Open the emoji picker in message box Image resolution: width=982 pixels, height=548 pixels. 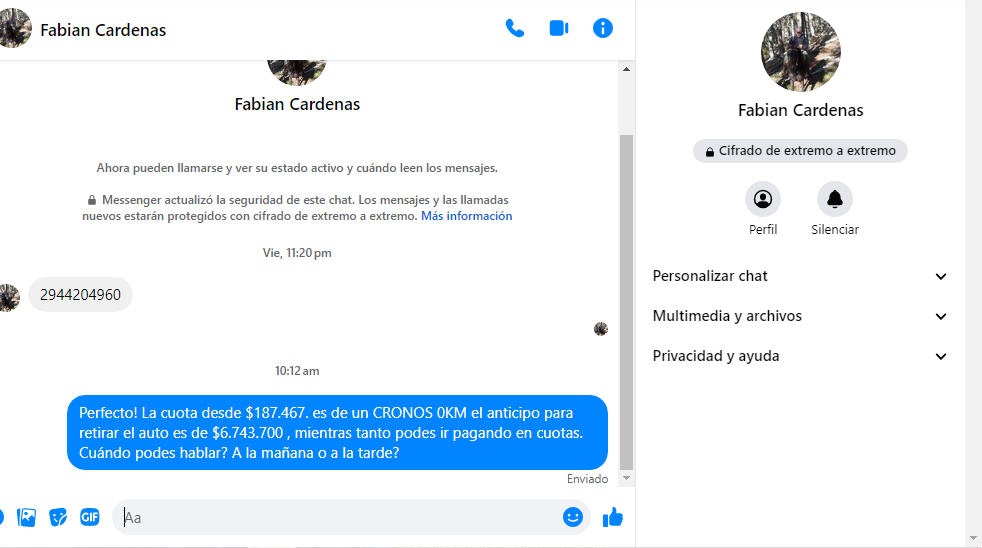coord(572,517)
